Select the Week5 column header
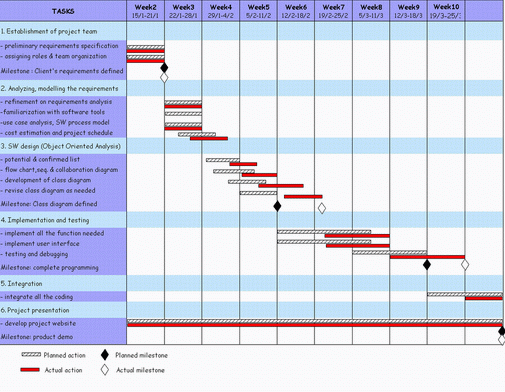Screen dimensions: 505x392 pyautogui.click(x=258, y=11)
